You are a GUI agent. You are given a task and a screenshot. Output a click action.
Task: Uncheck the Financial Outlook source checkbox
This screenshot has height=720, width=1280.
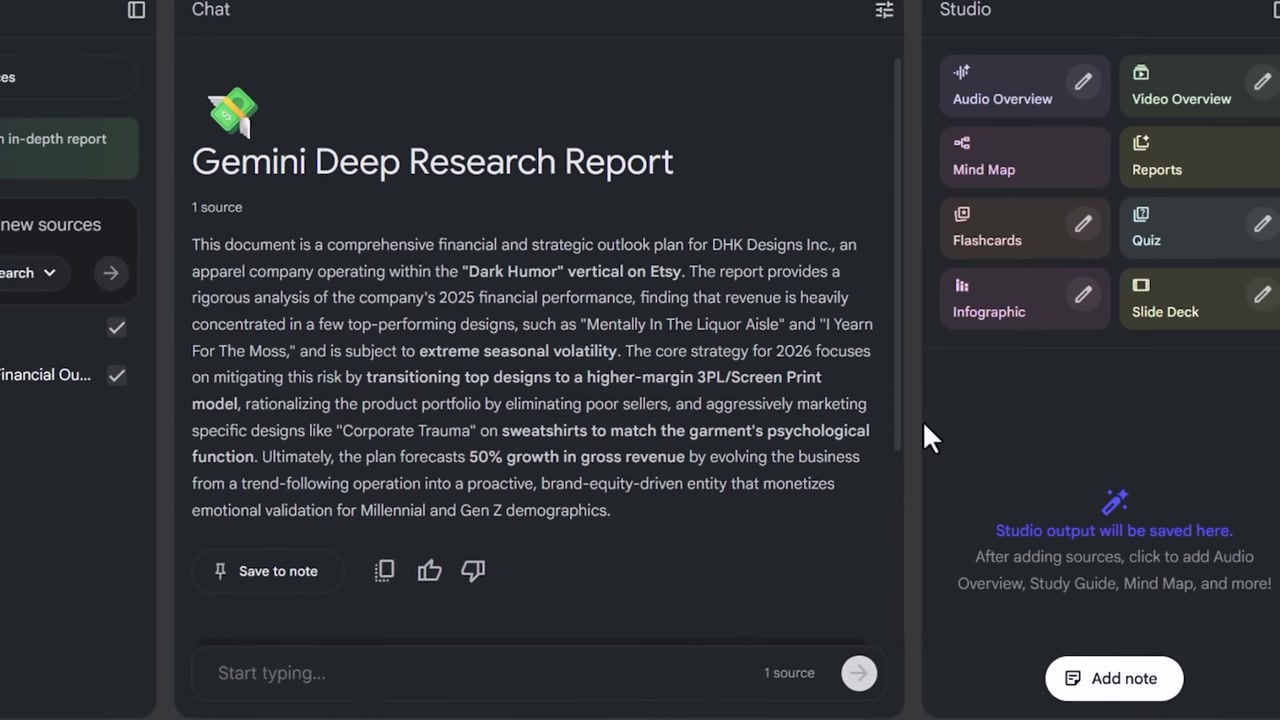coord(117,376)
